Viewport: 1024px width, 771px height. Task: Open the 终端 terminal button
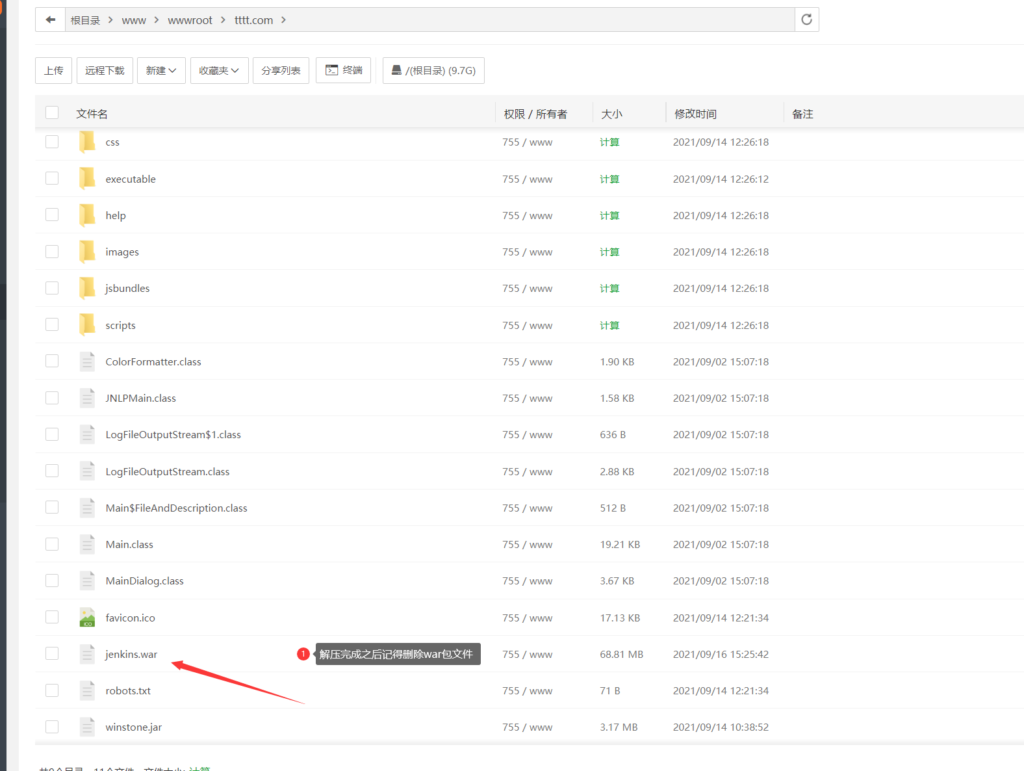(344, 70)
